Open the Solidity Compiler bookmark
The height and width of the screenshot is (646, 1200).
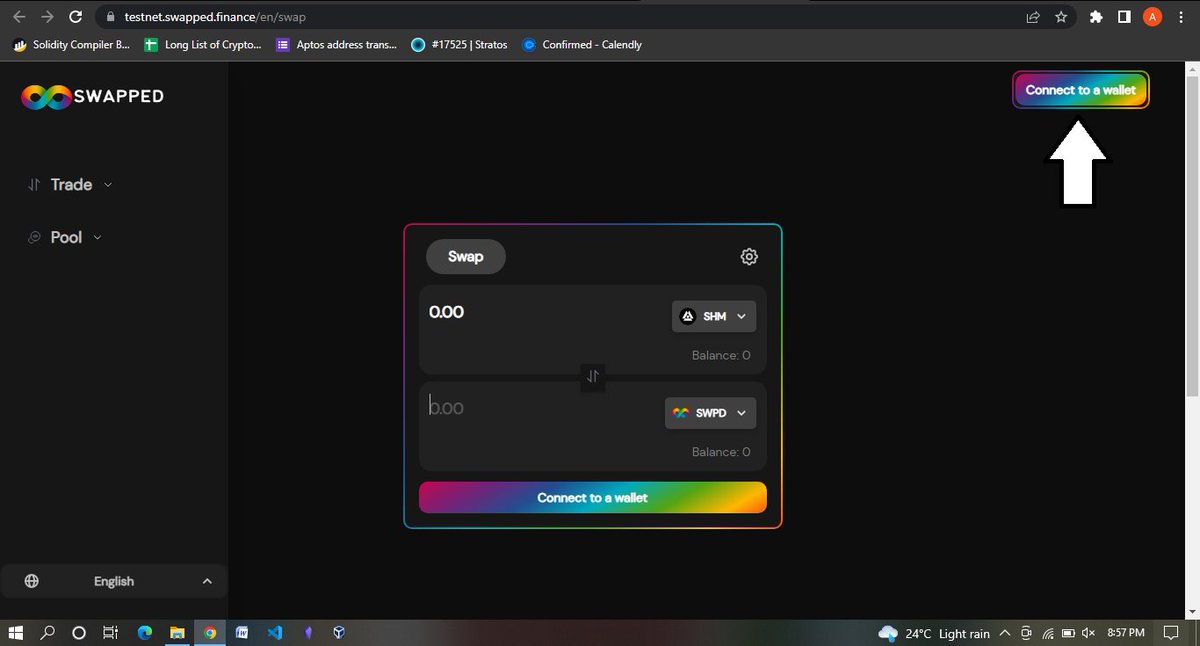point(71,45)
